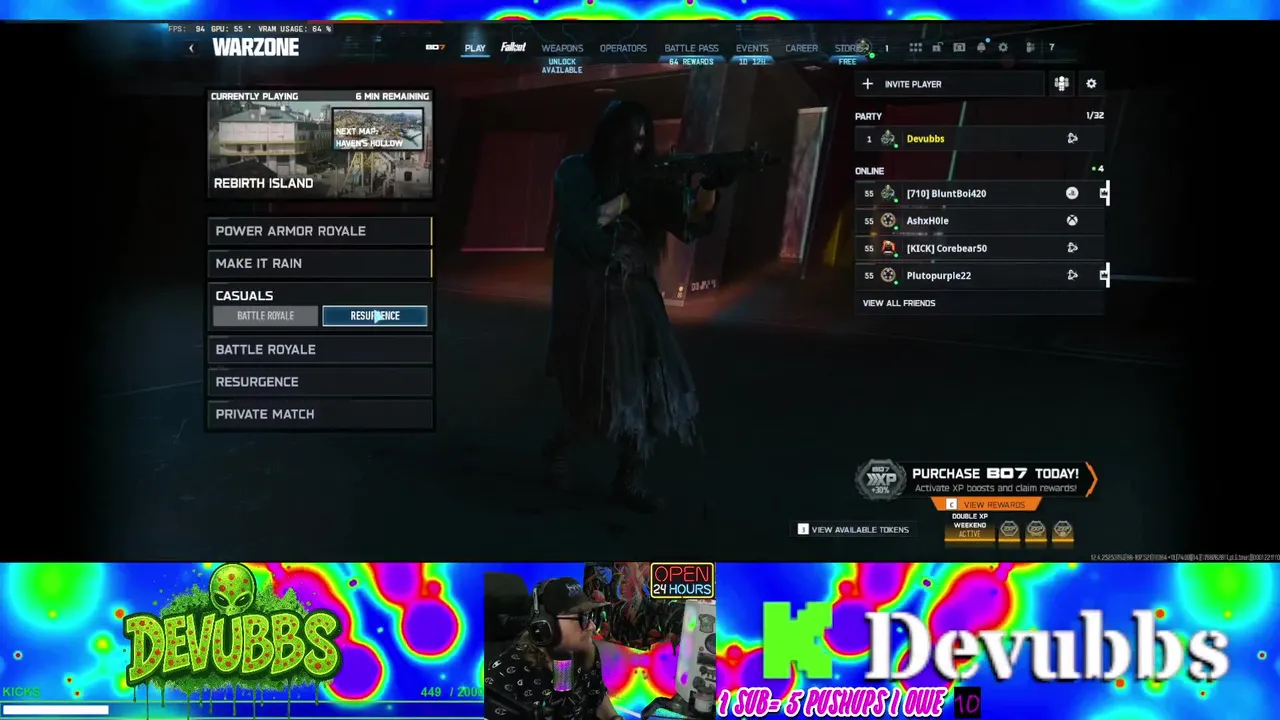Click Xbox icon on AshxH0le row
The height and width of the screenshot is (720, 1280).
(1072, 221)
